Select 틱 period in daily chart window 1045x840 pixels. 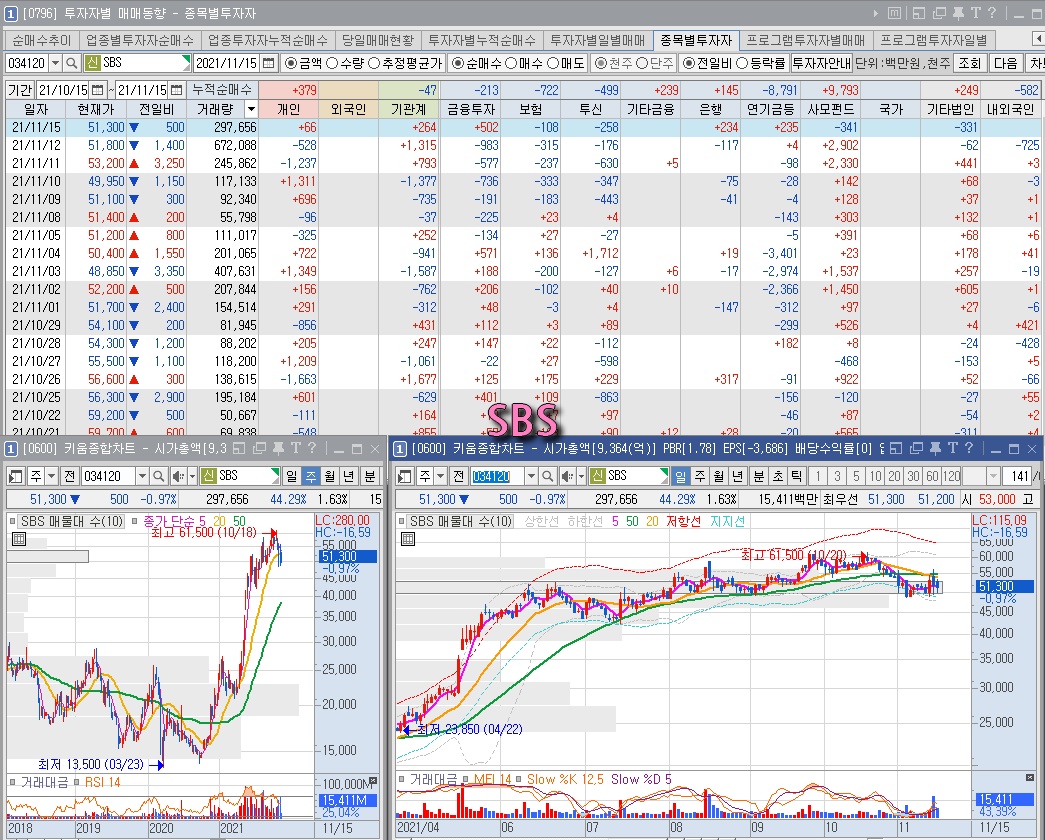796,476
